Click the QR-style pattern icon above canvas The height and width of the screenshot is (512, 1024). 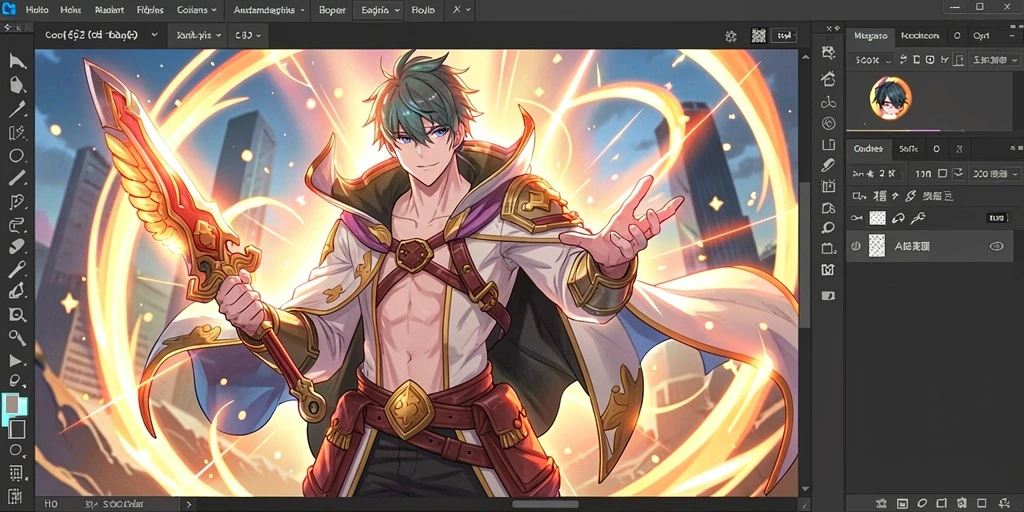click(x=758, y=36)
